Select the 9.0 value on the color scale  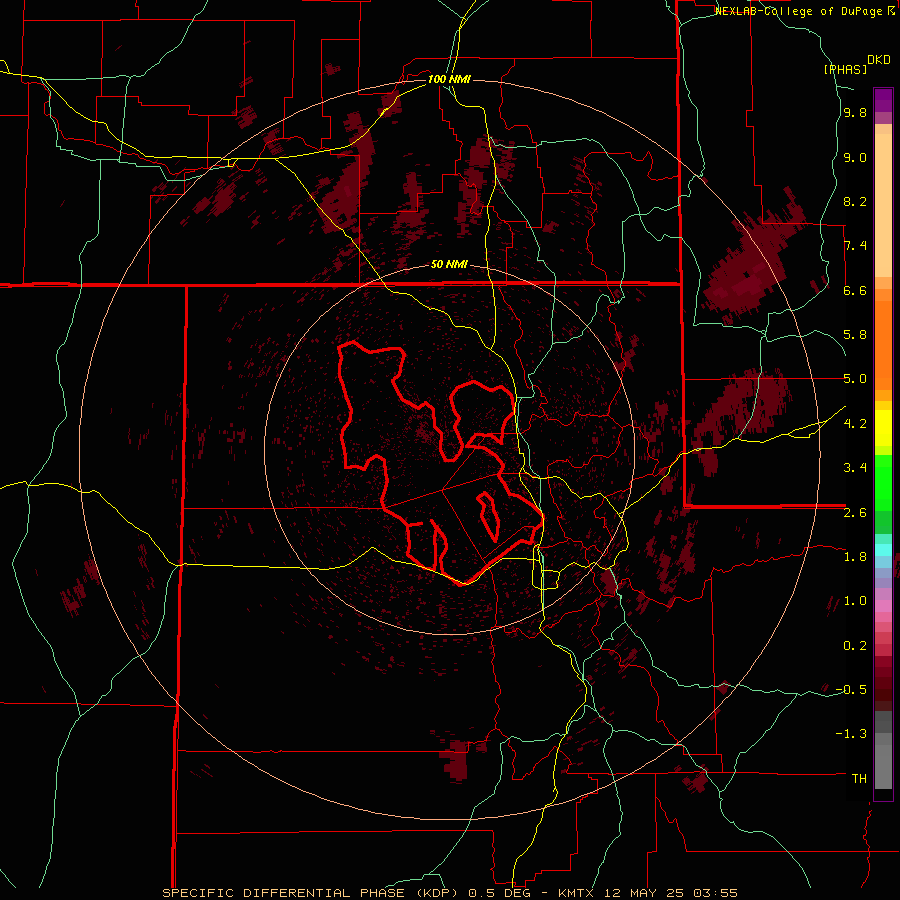click(855, 158)
